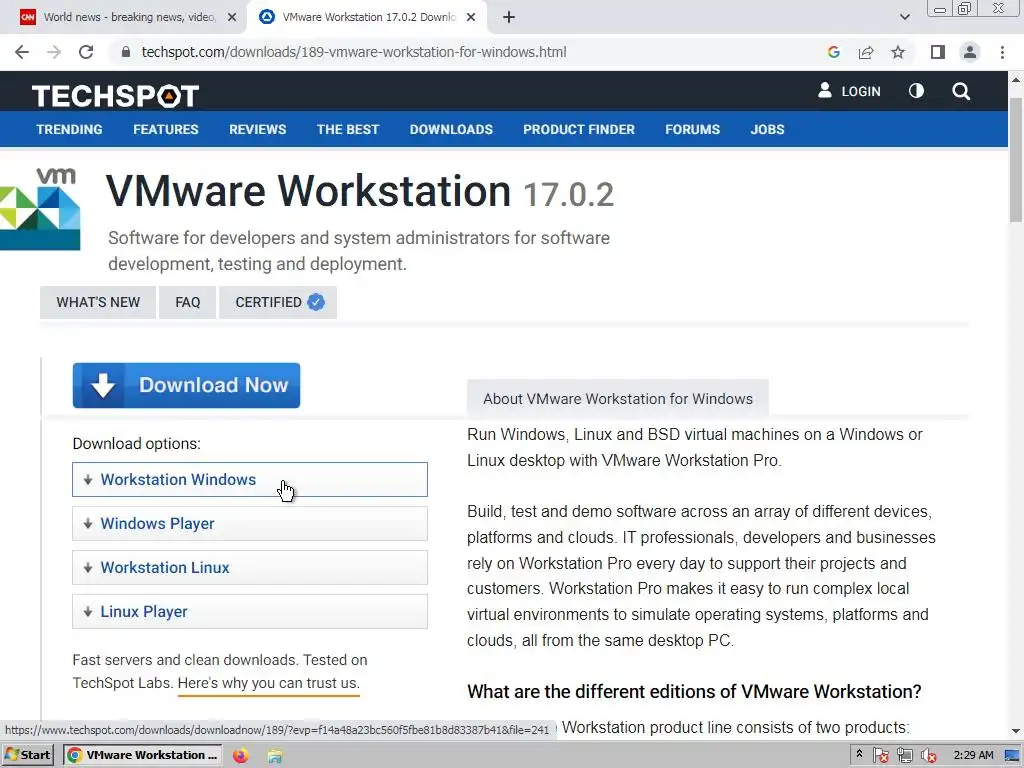Open the FEATURES menu
Viewport: 1024px width, 768px height.
pyautogui.click(x=166, y=129)
